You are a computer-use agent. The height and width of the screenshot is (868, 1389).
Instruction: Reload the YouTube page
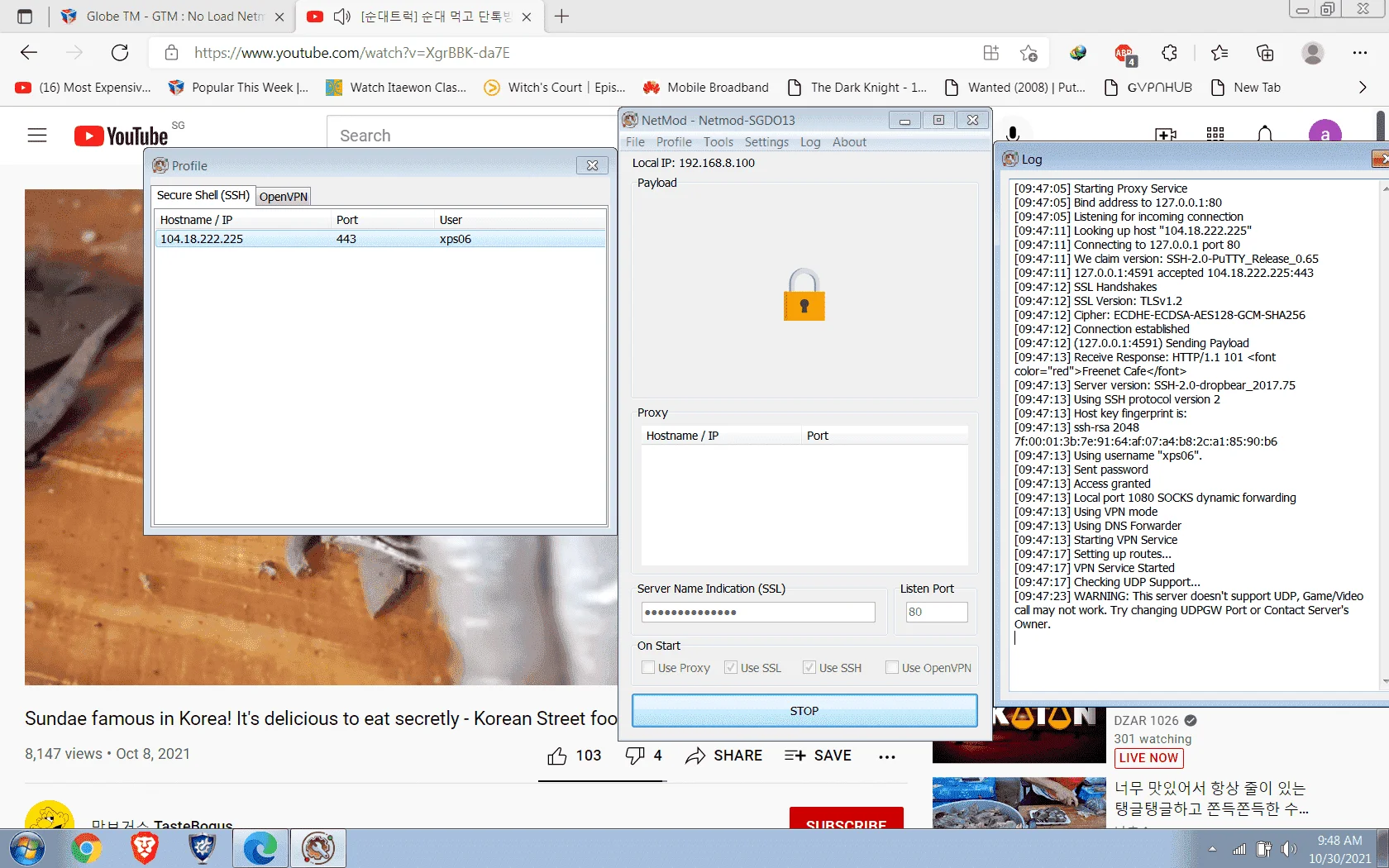click(x=120, y=53)
